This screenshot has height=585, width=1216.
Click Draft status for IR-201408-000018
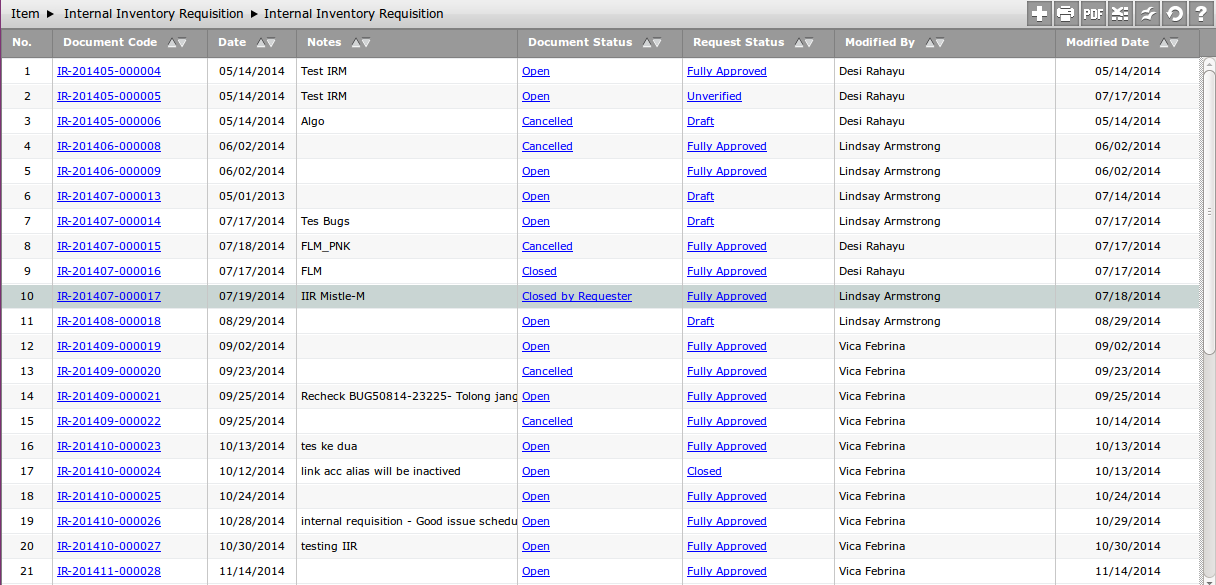pyautogui.click(x=700, y=321)
